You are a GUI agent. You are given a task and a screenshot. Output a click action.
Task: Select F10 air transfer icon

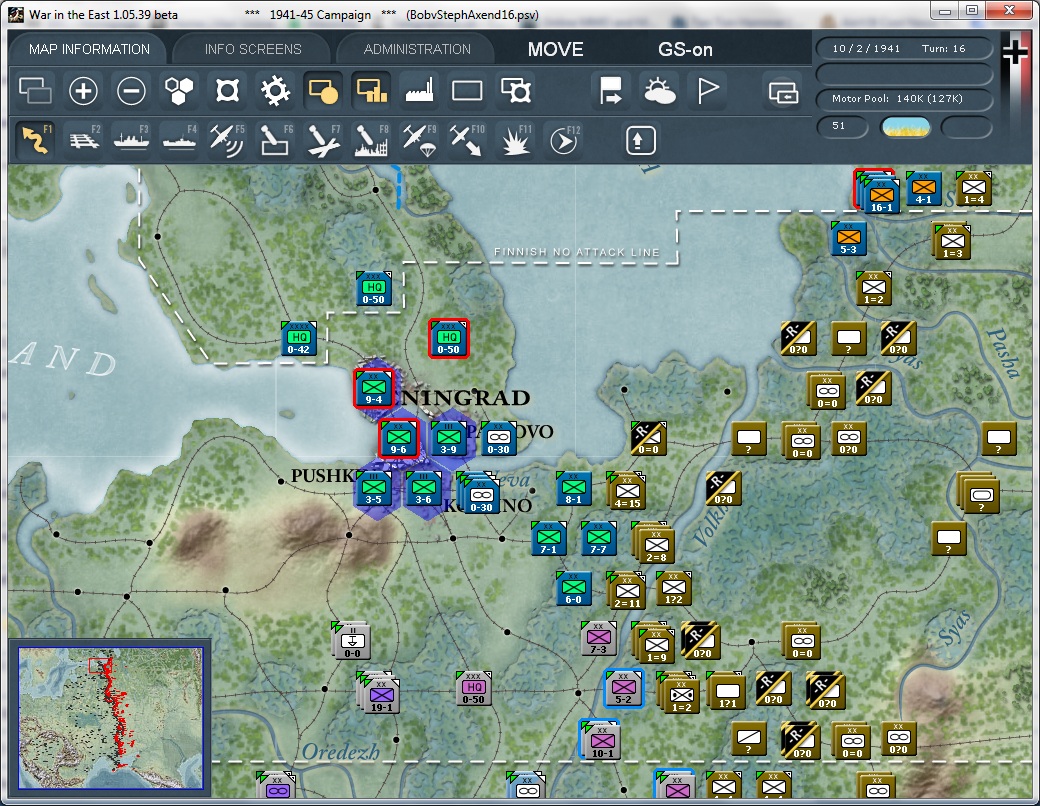[x=467, y=139]
